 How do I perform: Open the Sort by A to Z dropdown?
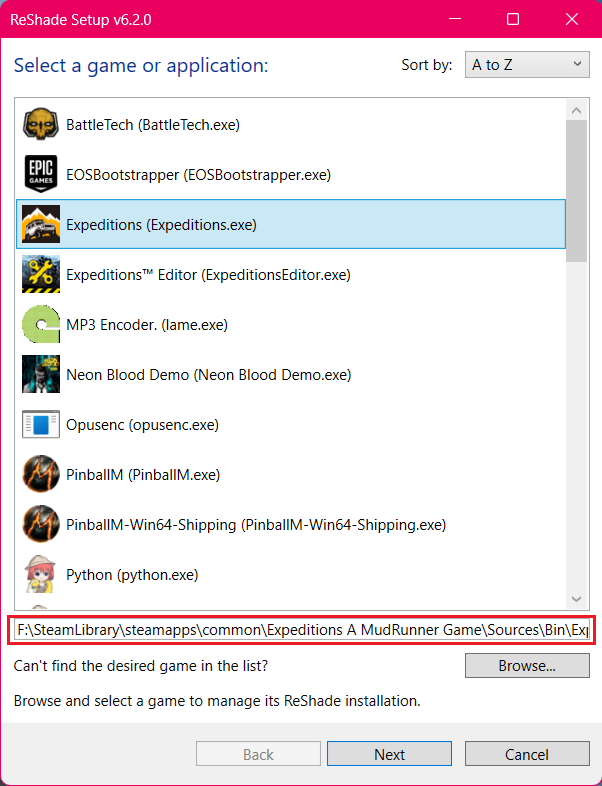[x=527, y=65]
